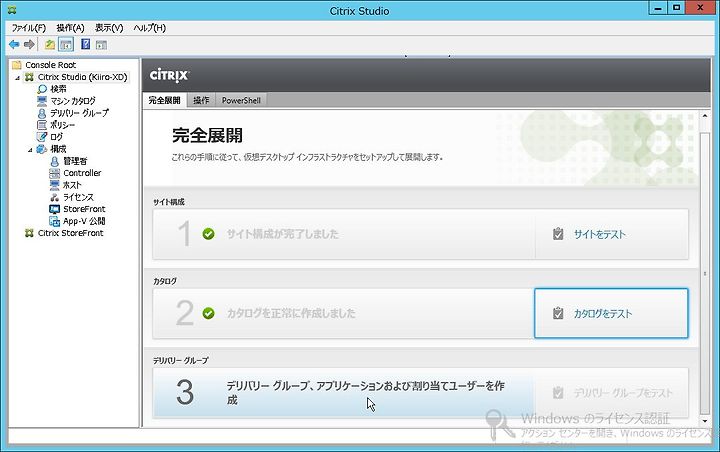Select StoreFront under 構成
The width and height of the screenshot is (720, 452).
(84, 209)
